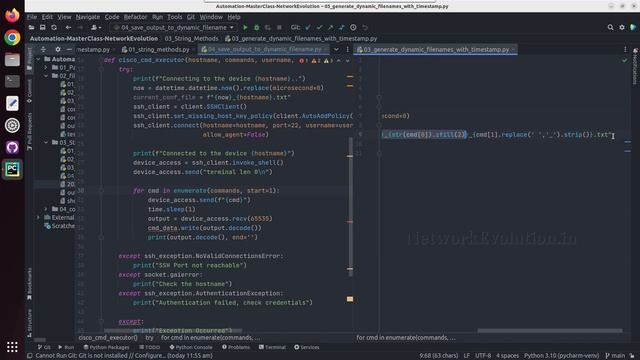Run with coverage icon in toolbar
The image size is (640, 360).
(x=268, y=27)
